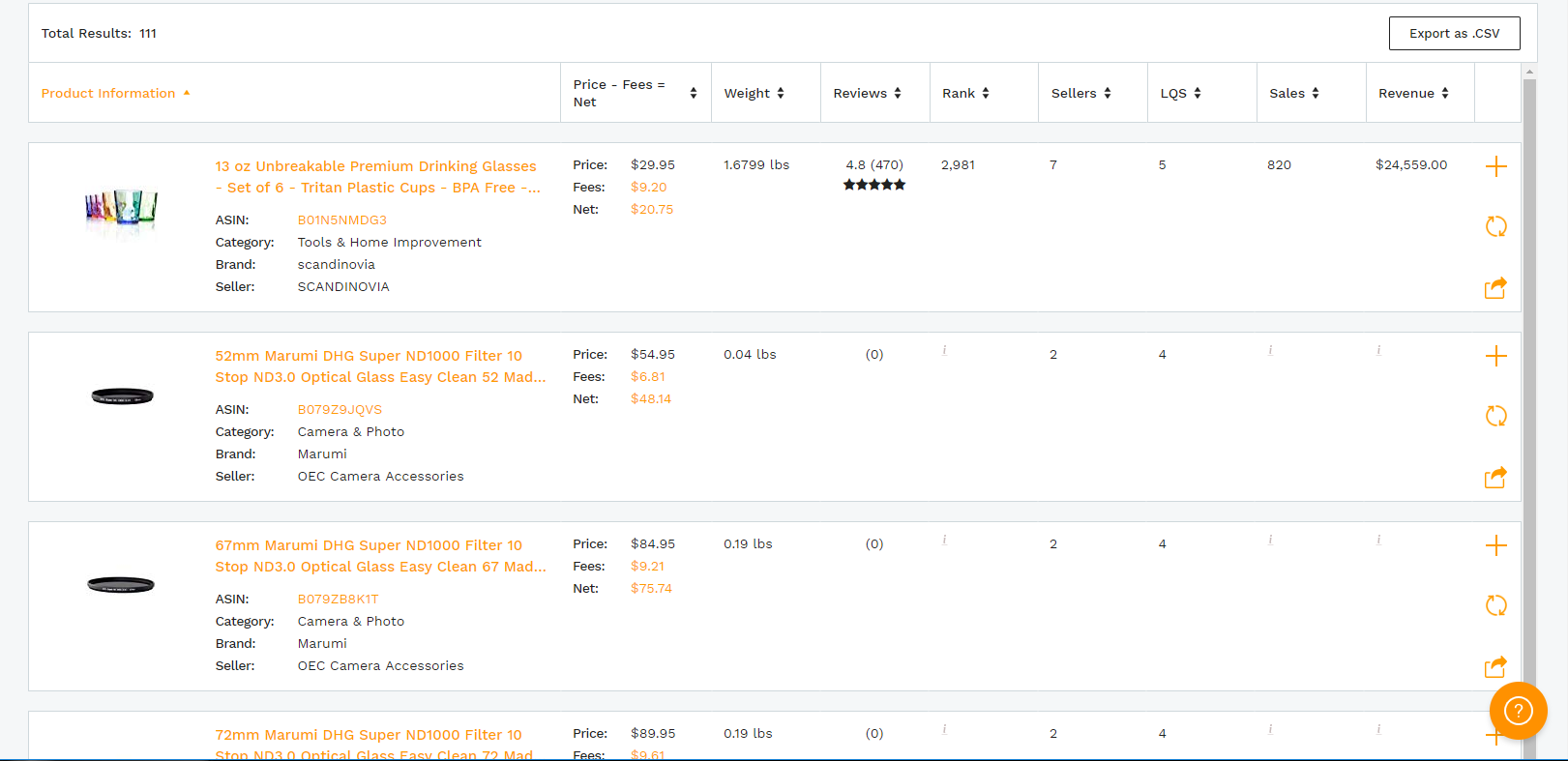Select the $48.14 net price
The width and height of the screenshot is (1568, 761).
(x=651, y=398)
